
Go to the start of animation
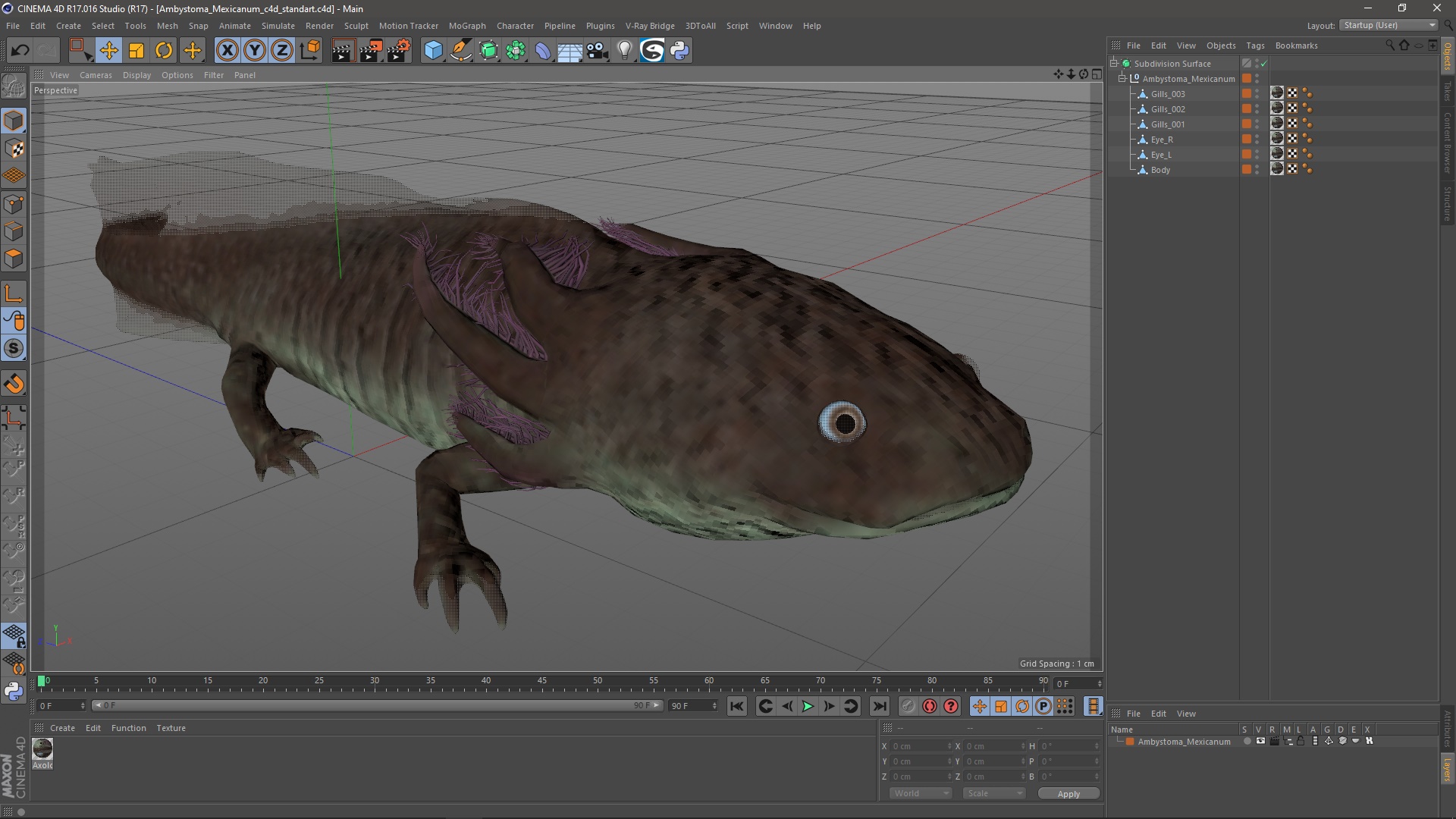tap(736, 706)
